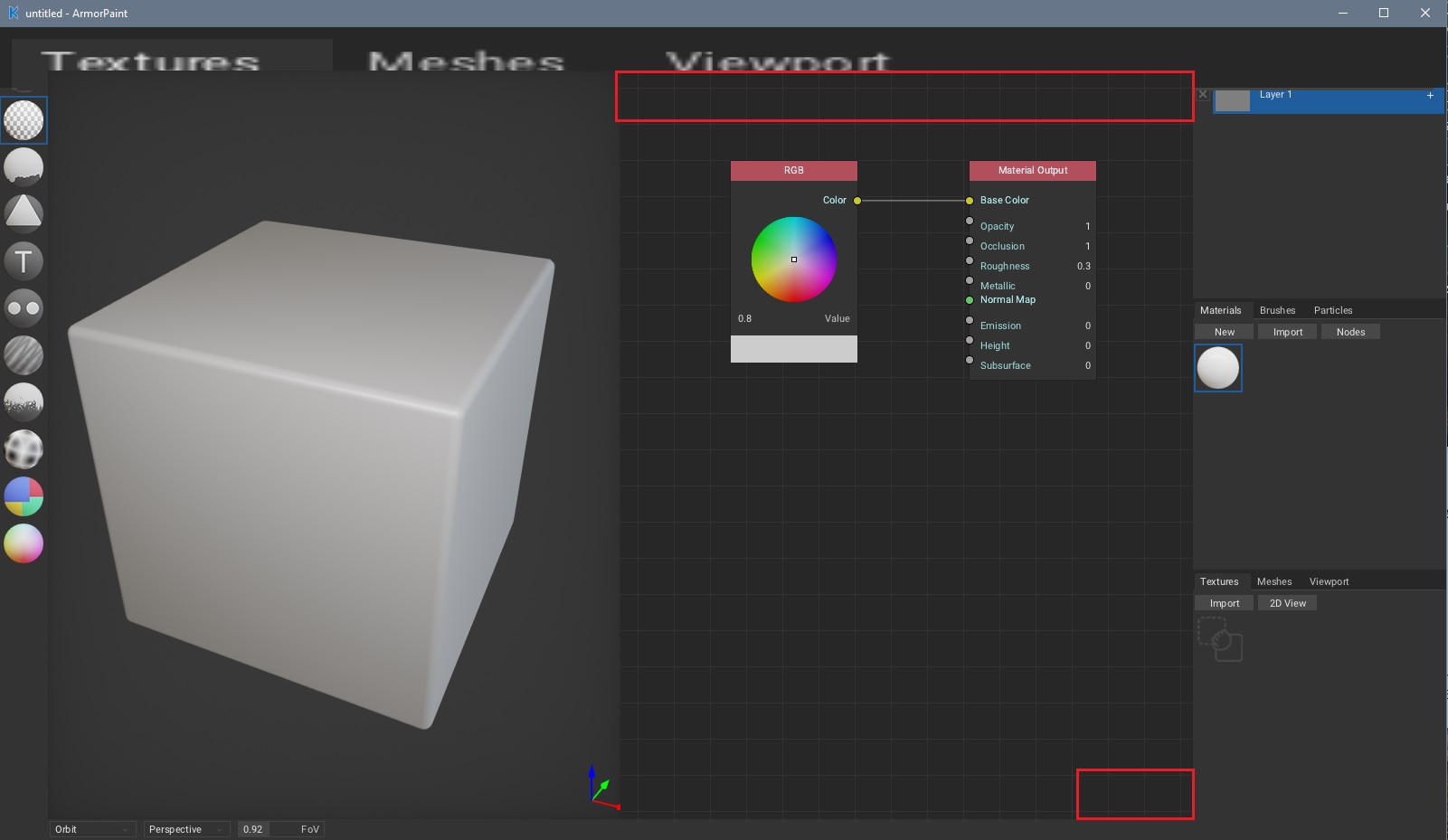Switch to the Particles tab
Viewport: 1448px width, 840px height.
(1332, 309)
